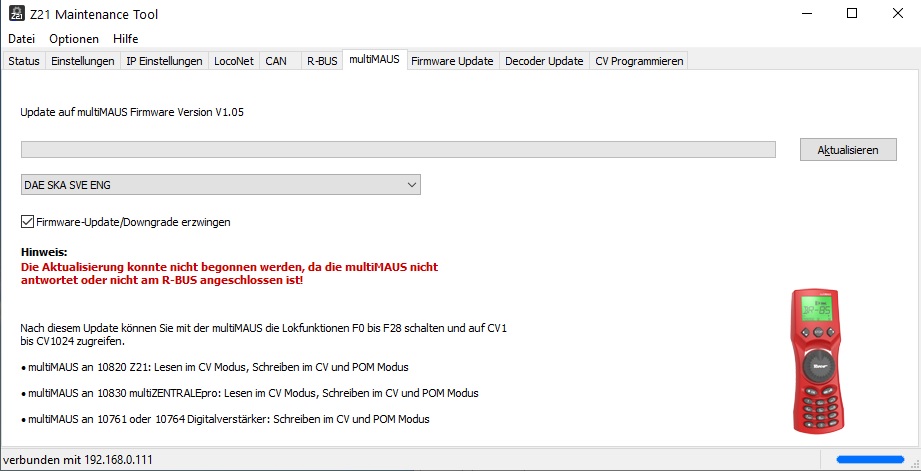Switch to the R-BUS tab
This screenshot has height=471, width=921.
[x=322, y=61]
